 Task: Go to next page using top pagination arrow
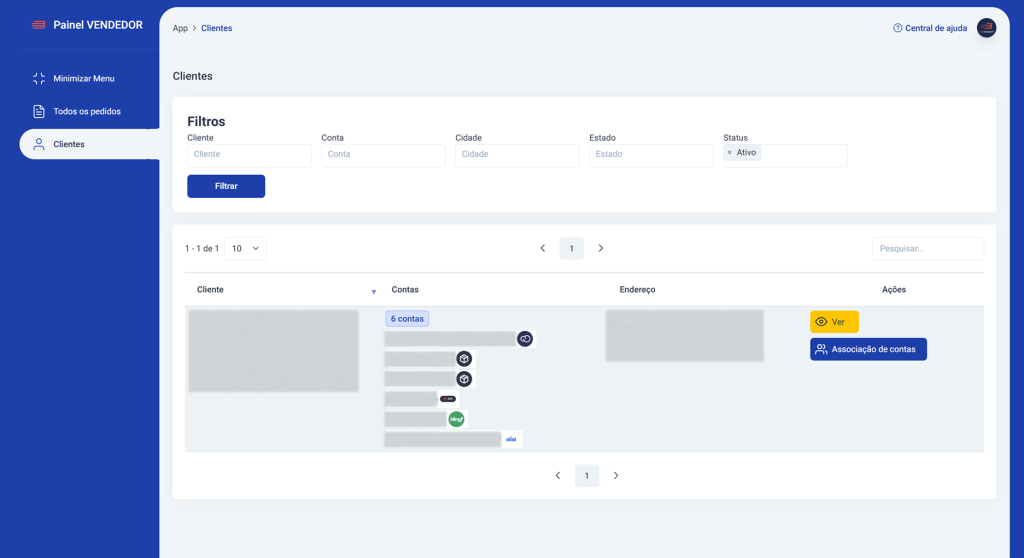tap(600, 248)
